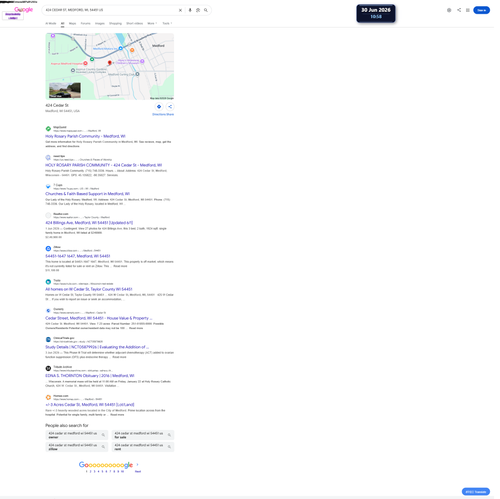
Task: Open the Street View thumbnail on the map
Action: [65, 90]
